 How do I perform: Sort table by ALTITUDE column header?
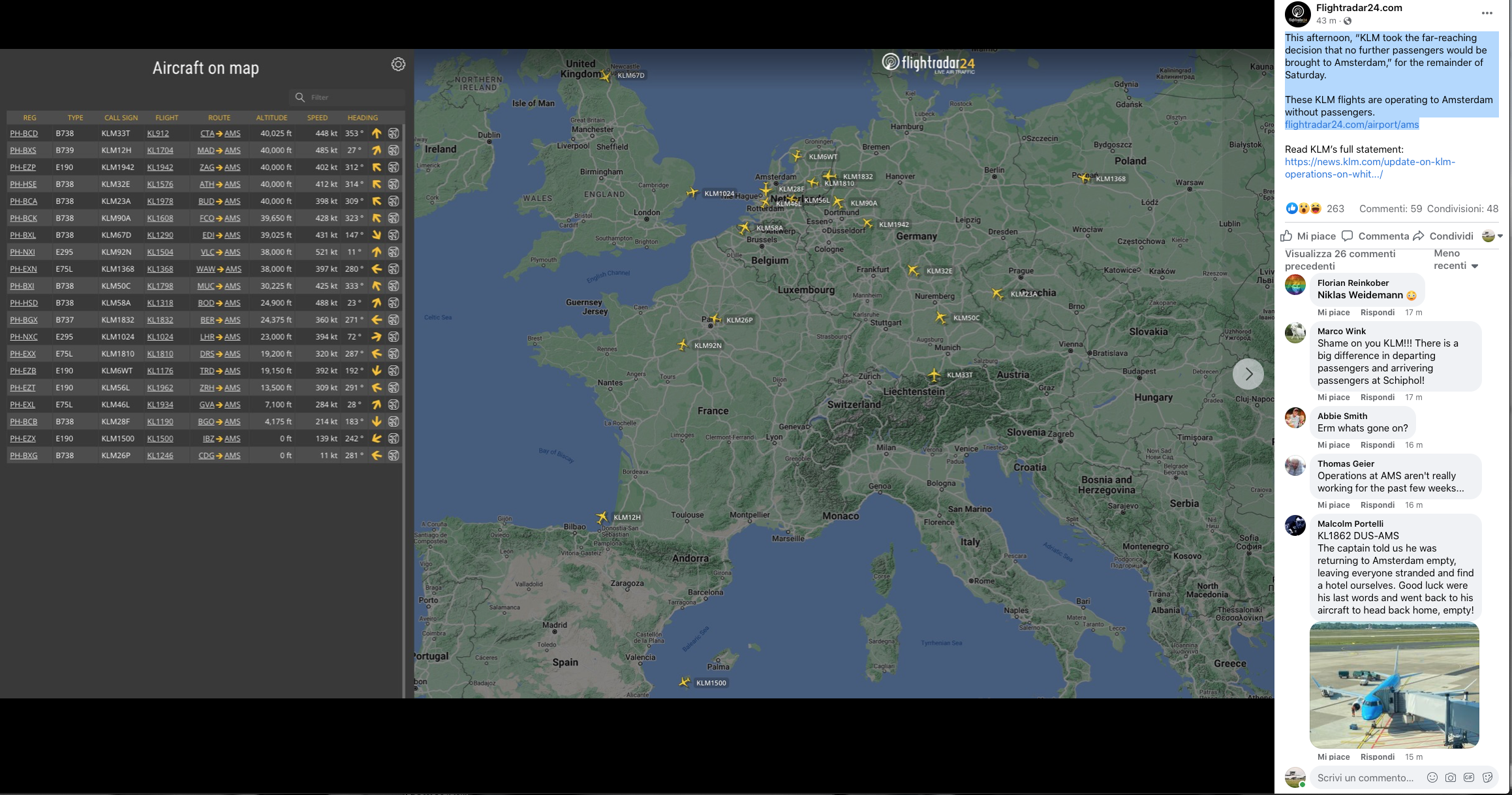[271, 117]
